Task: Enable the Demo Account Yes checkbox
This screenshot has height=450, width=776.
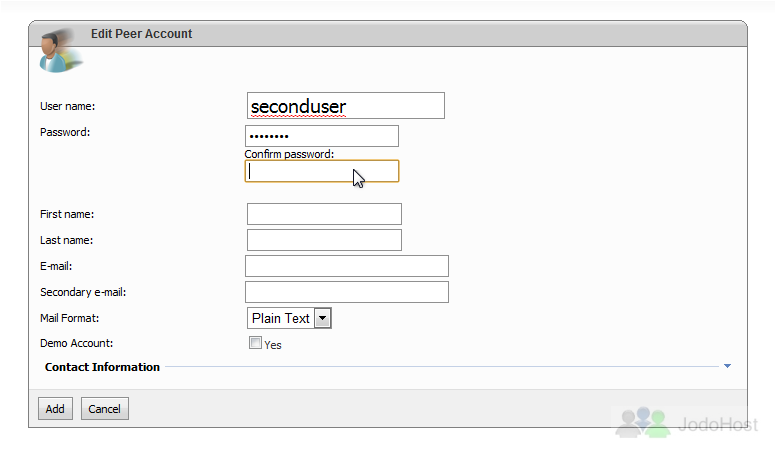Action: [x=255, y=343]
